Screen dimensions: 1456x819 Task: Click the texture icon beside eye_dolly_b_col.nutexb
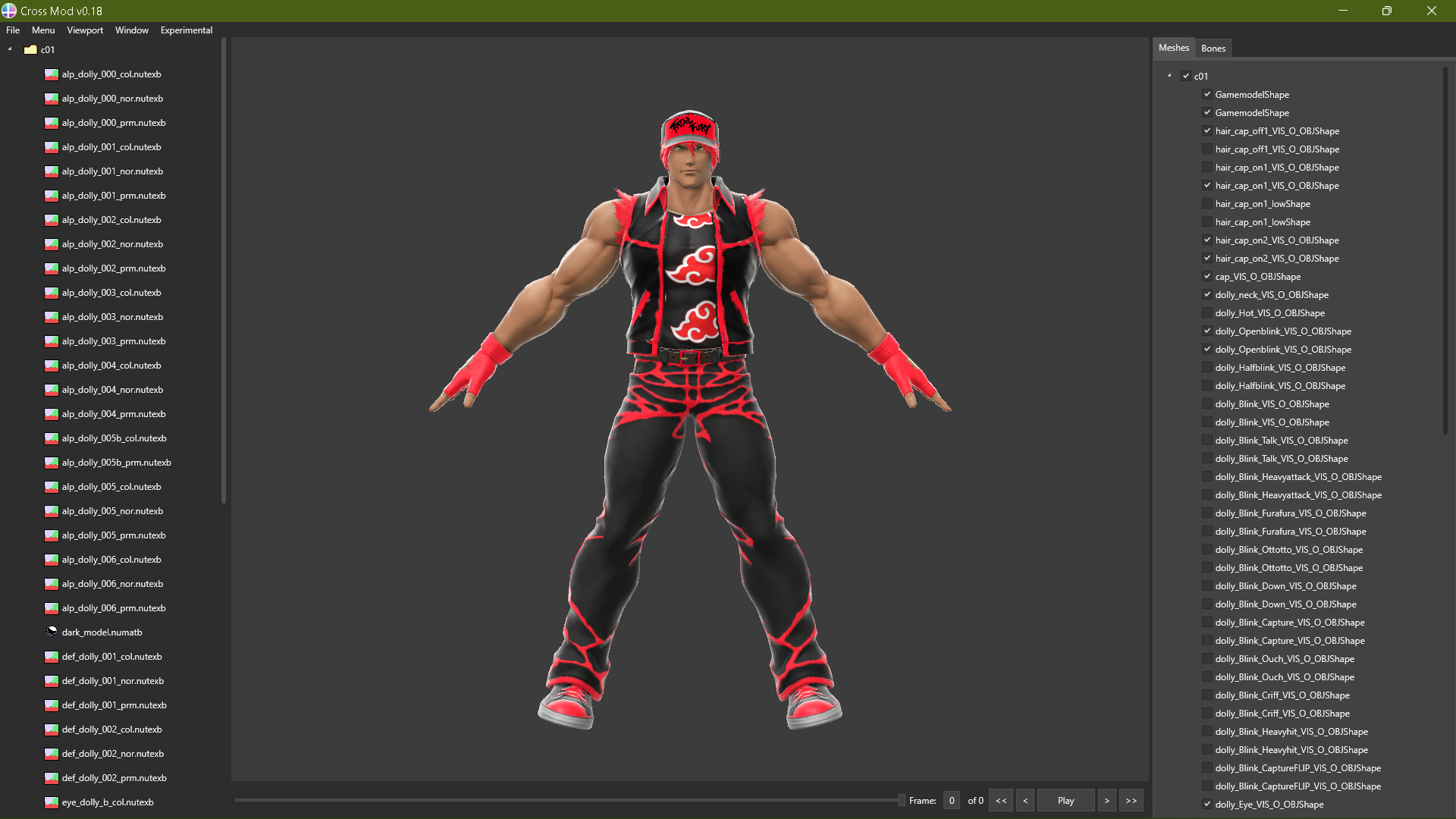coord(51,802)
